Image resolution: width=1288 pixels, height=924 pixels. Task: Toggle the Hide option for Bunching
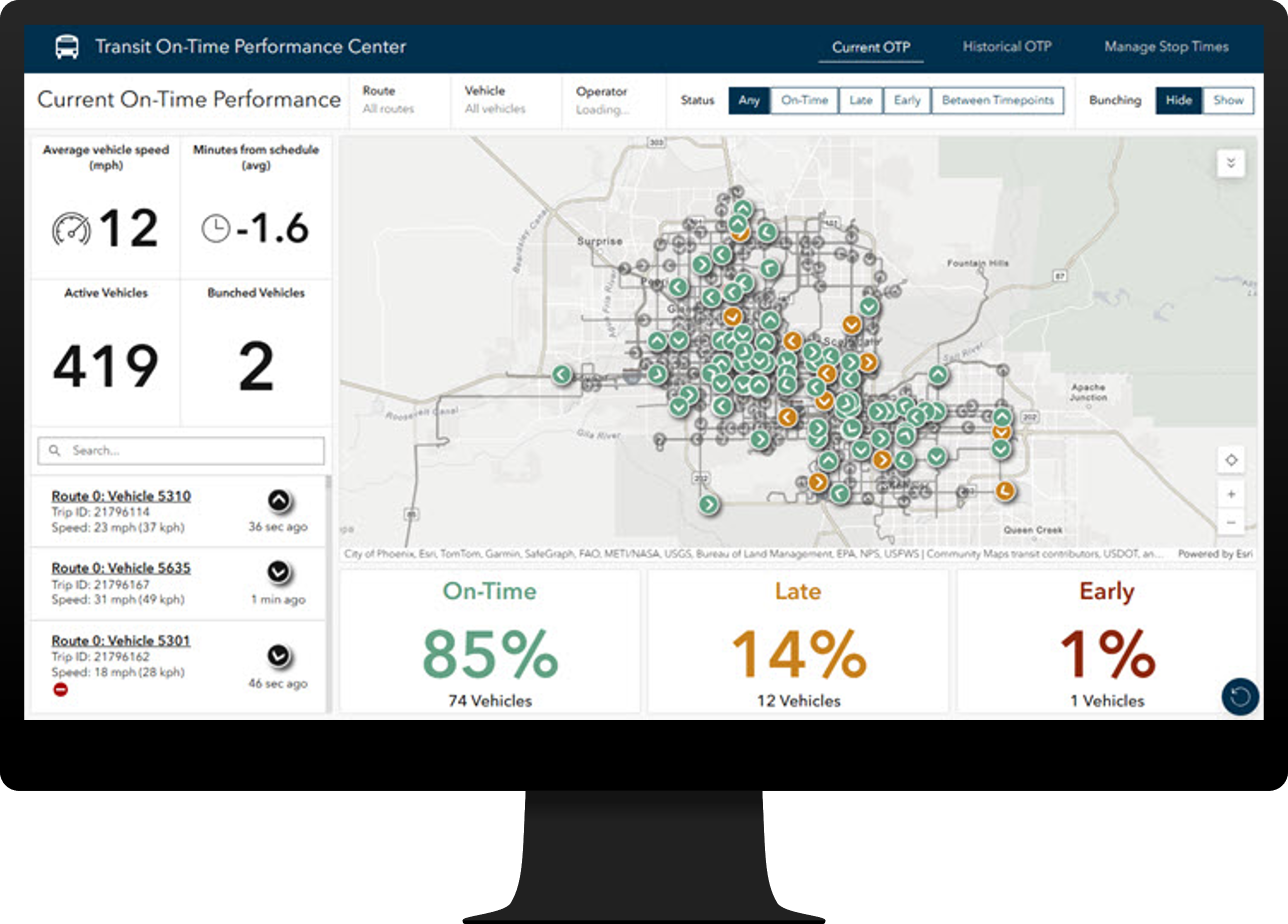[x=1179, y=101]
